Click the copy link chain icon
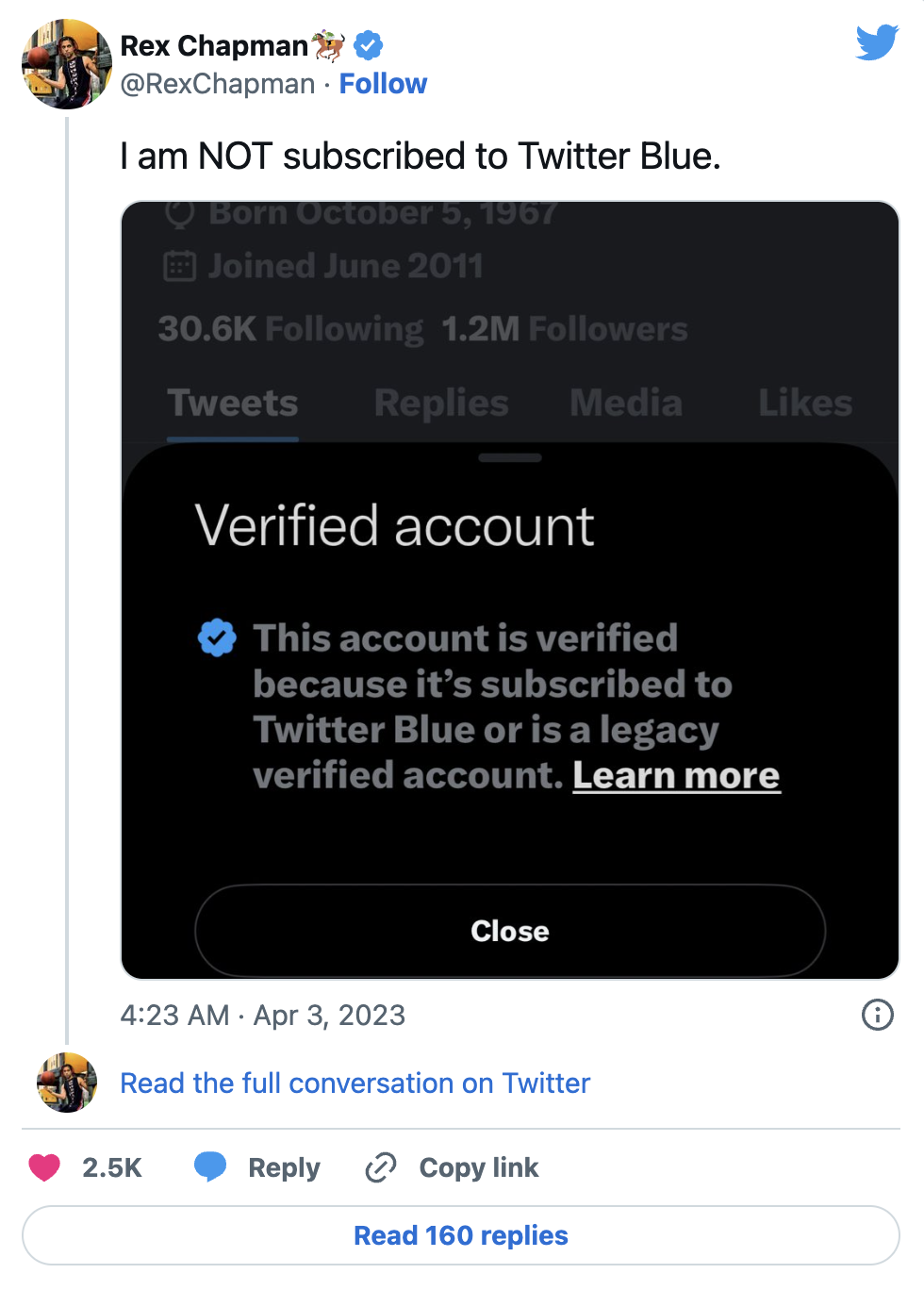The height and width of the screenshot is (1290, 924). (381, 1167)
